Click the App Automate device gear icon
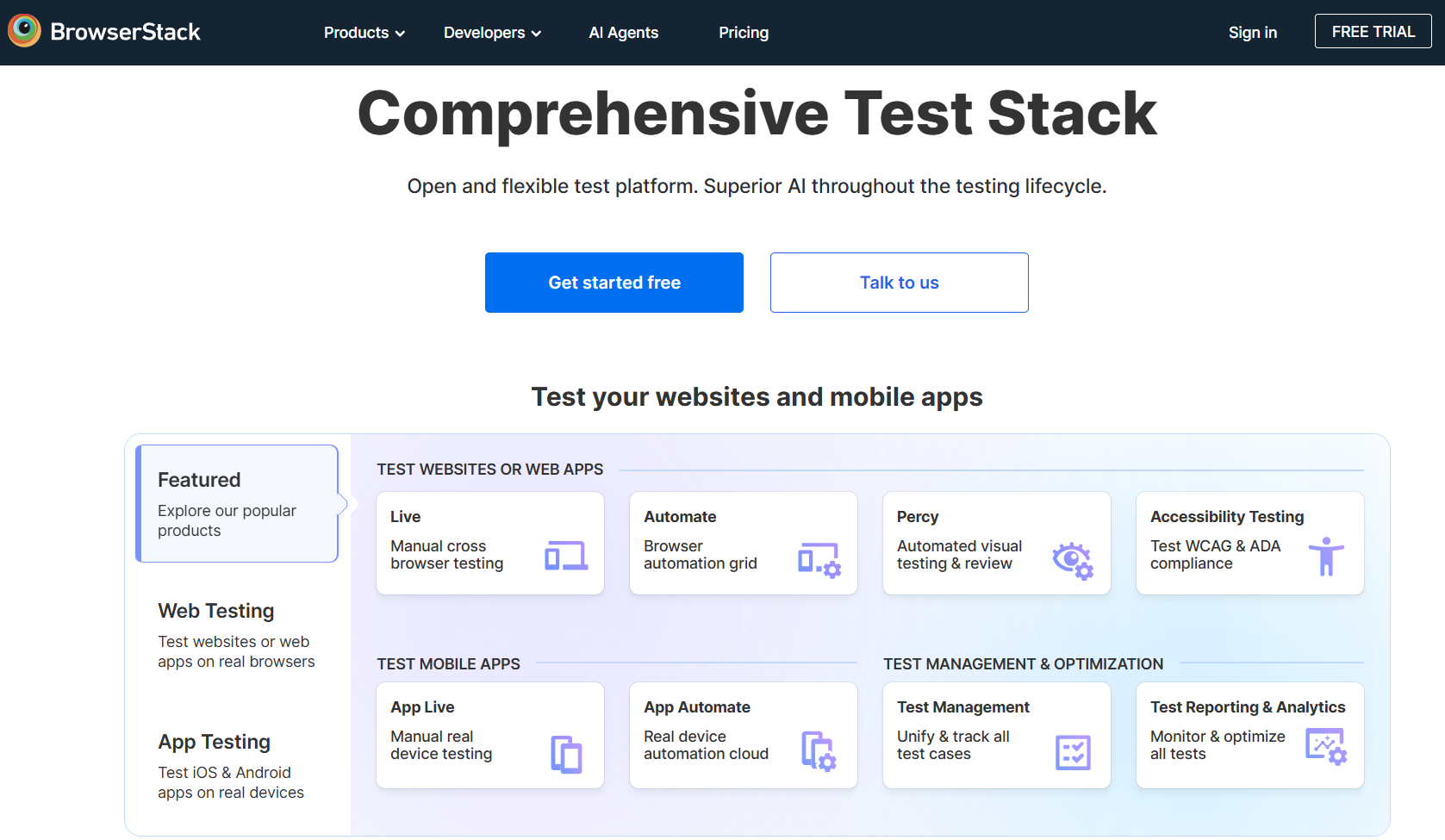 tap(819, 751)
